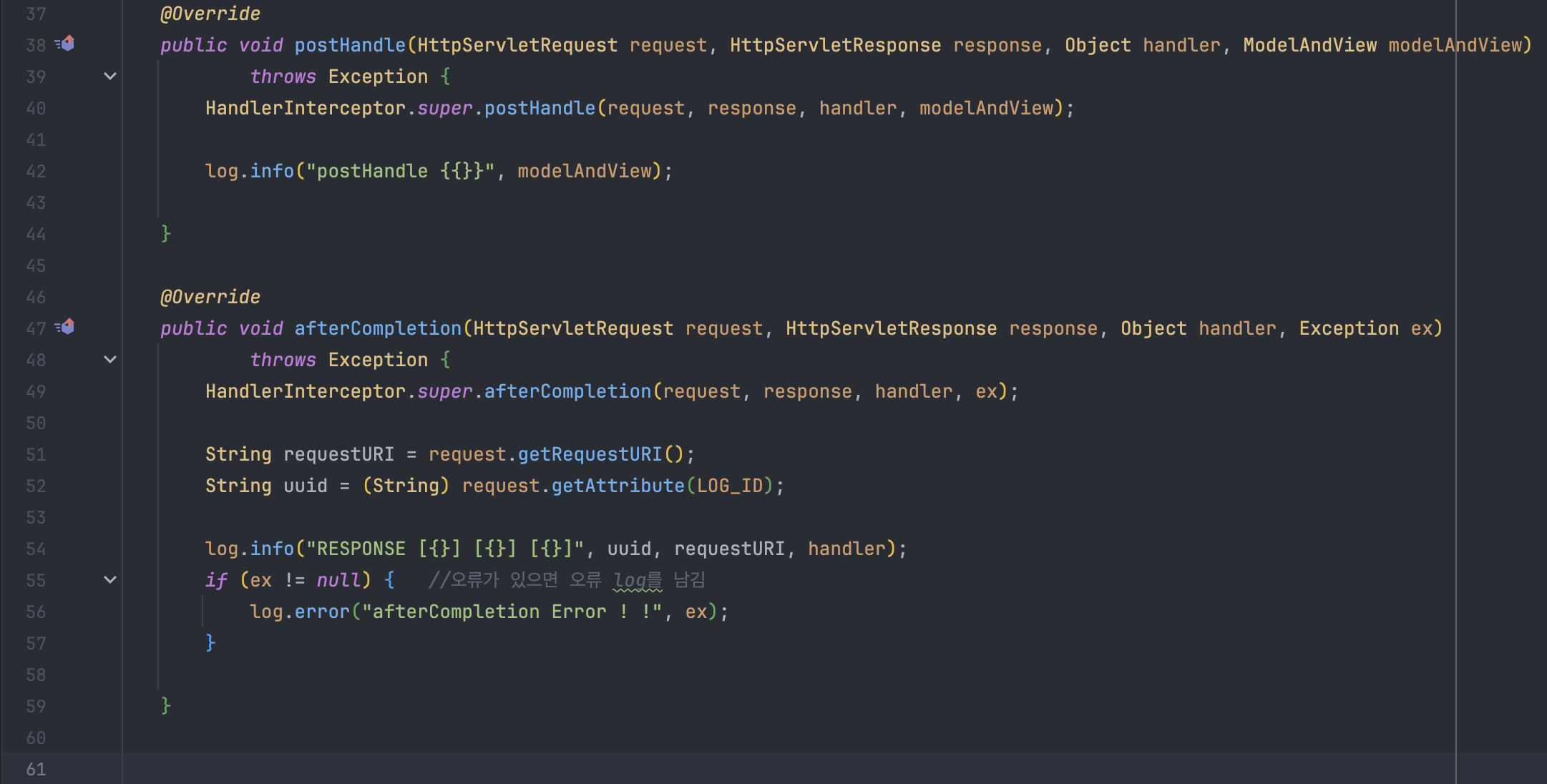Click the closing brace on line 59

point(166,705)
